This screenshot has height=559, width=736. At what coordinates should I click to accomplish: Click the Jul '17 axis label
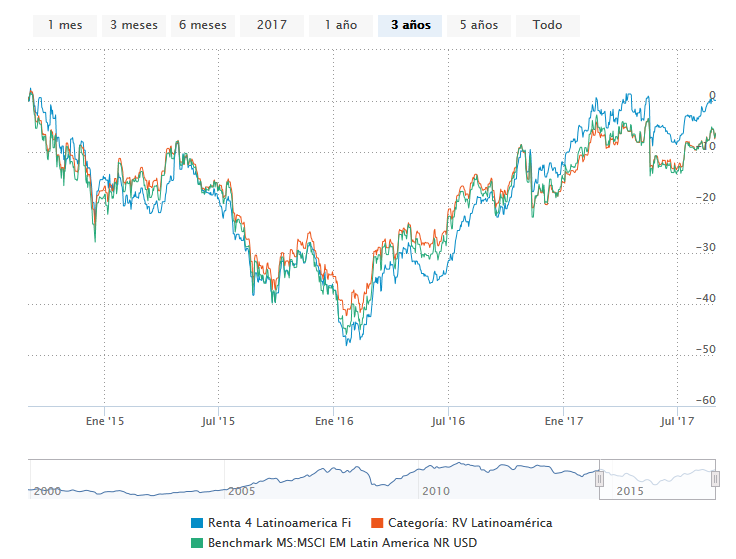click(x=677, y=421)
